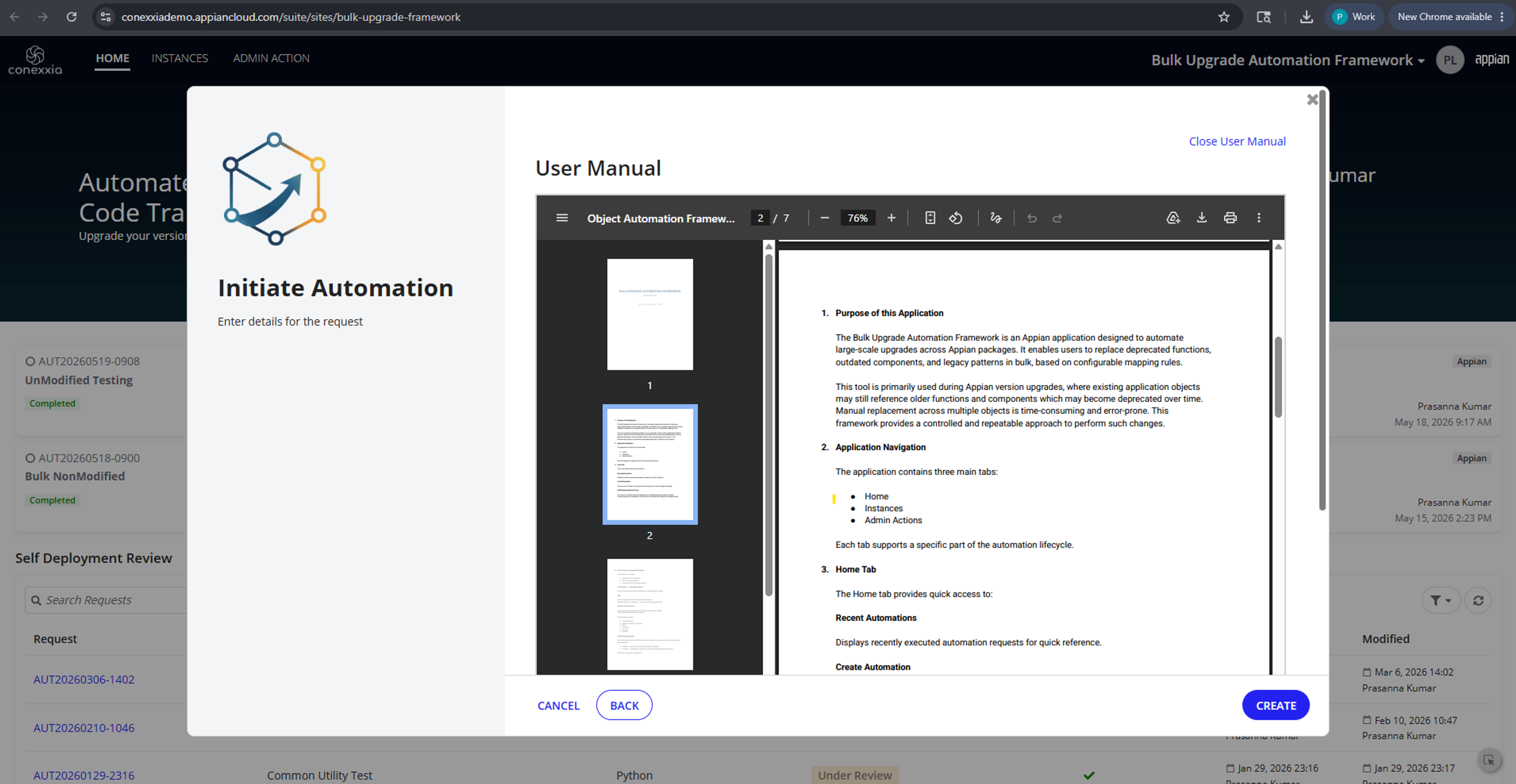Click the Appian logo at top right
This screenshot has width=1516, height=784.
tap(1491, 59)
